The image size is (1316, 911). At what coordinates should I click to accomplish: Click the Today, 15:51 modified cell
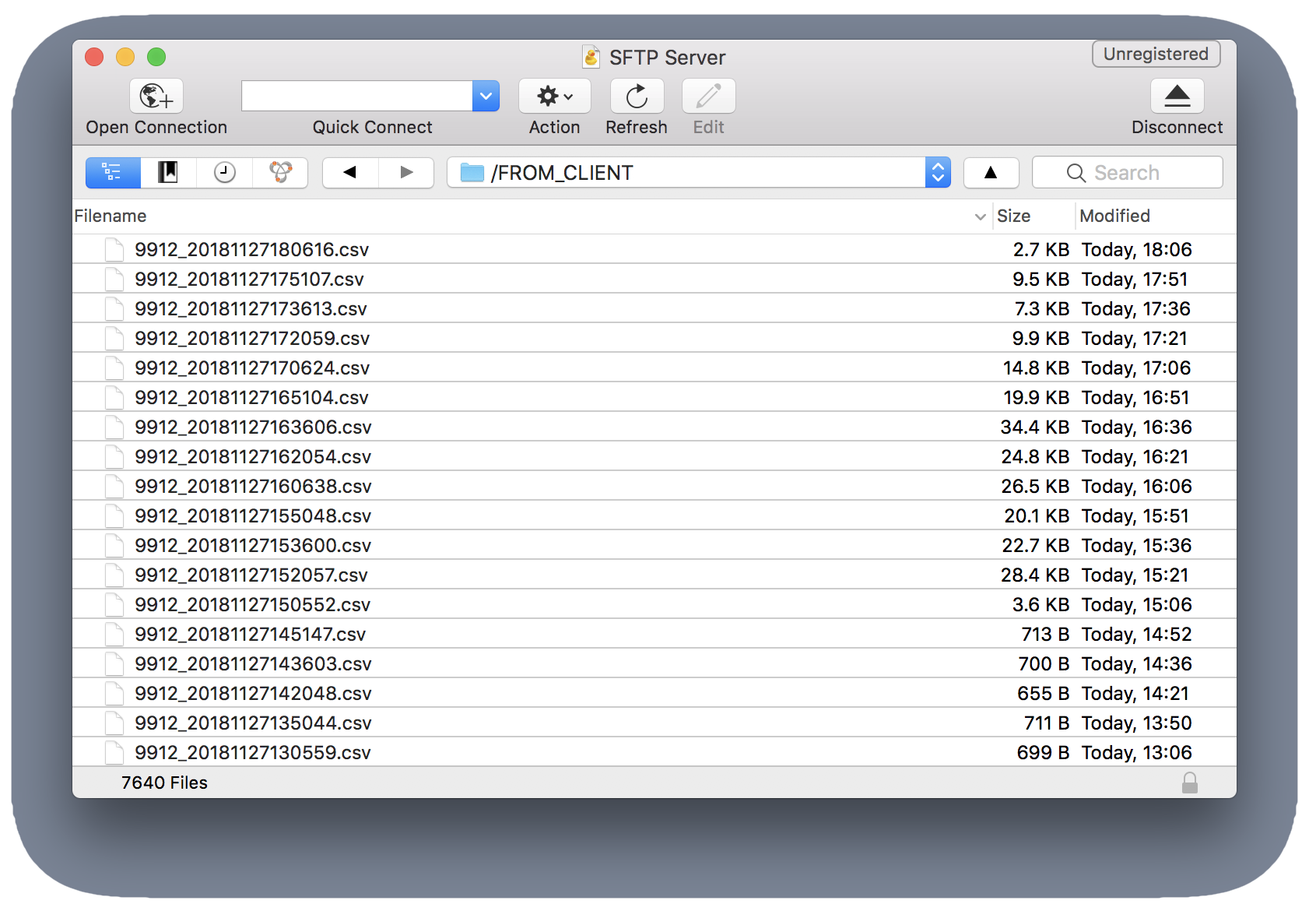[1135, 515]
